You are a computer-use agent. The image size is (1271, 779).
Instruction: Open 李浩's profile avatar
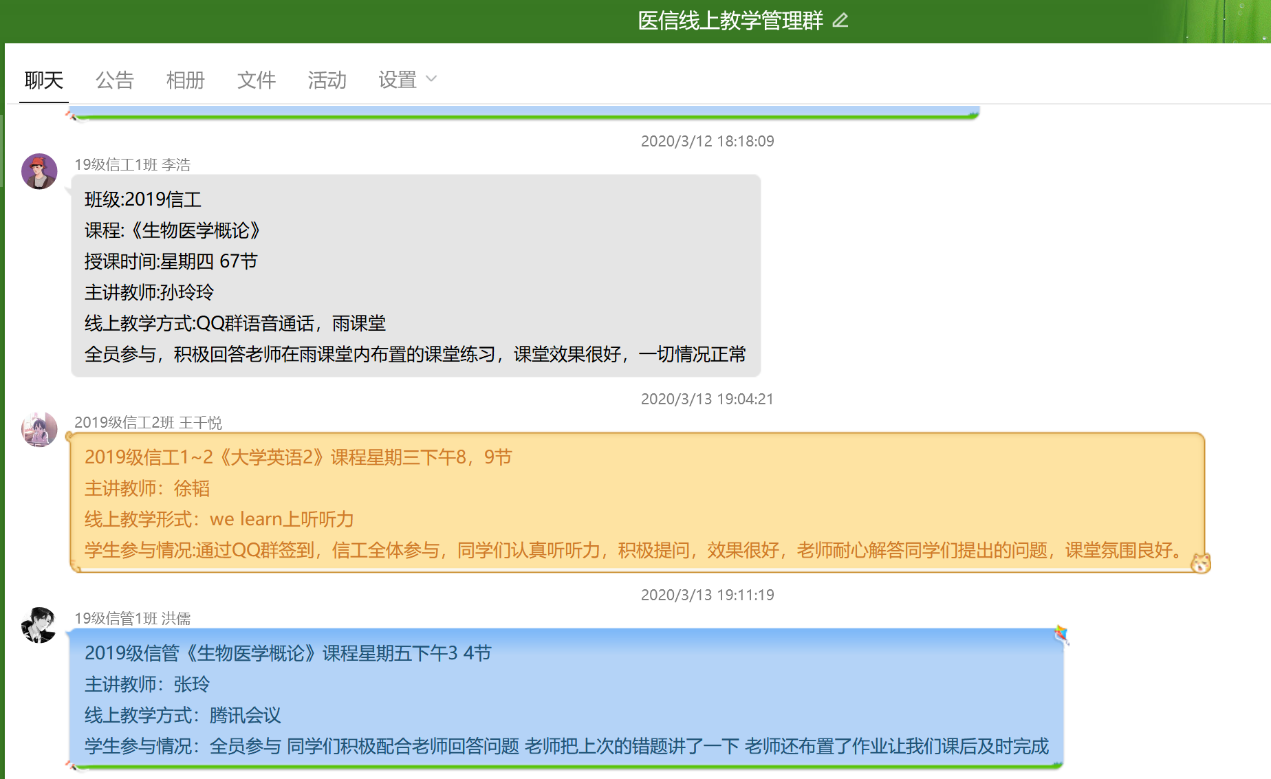(x=39, y=171)
